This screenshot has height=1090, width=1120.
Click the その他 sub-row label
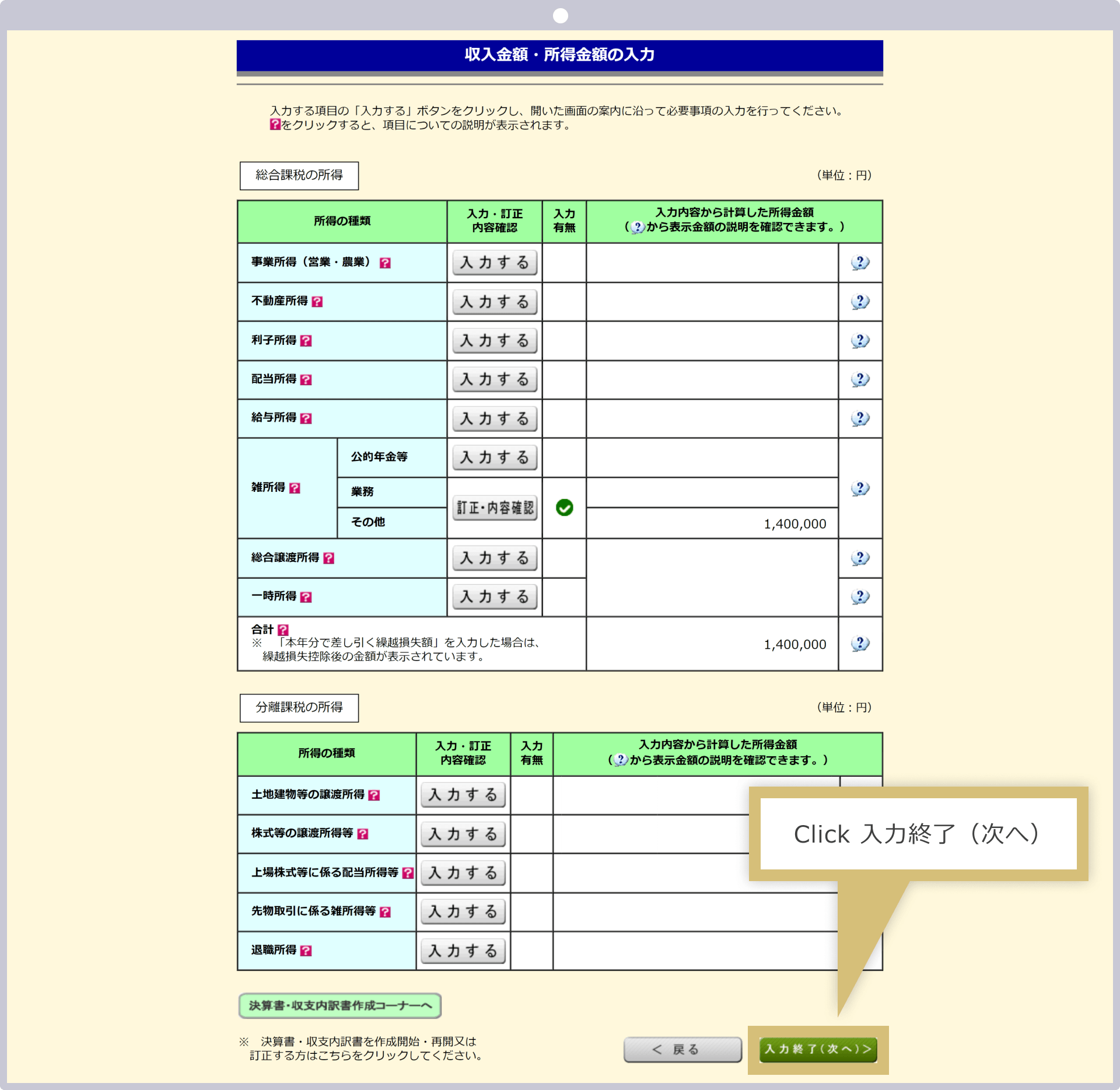[x=367, y=522]
